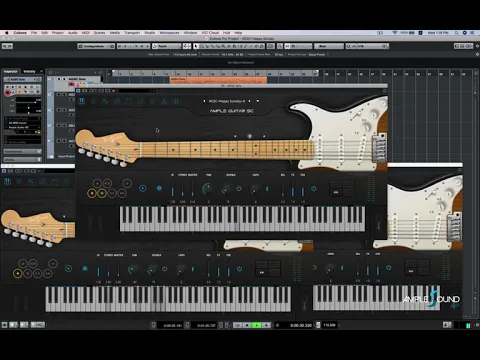Click the Wi-Fi icon in the macOS menu bar
The height and width of the screenshot is (360, 480).
click(395, 33)
